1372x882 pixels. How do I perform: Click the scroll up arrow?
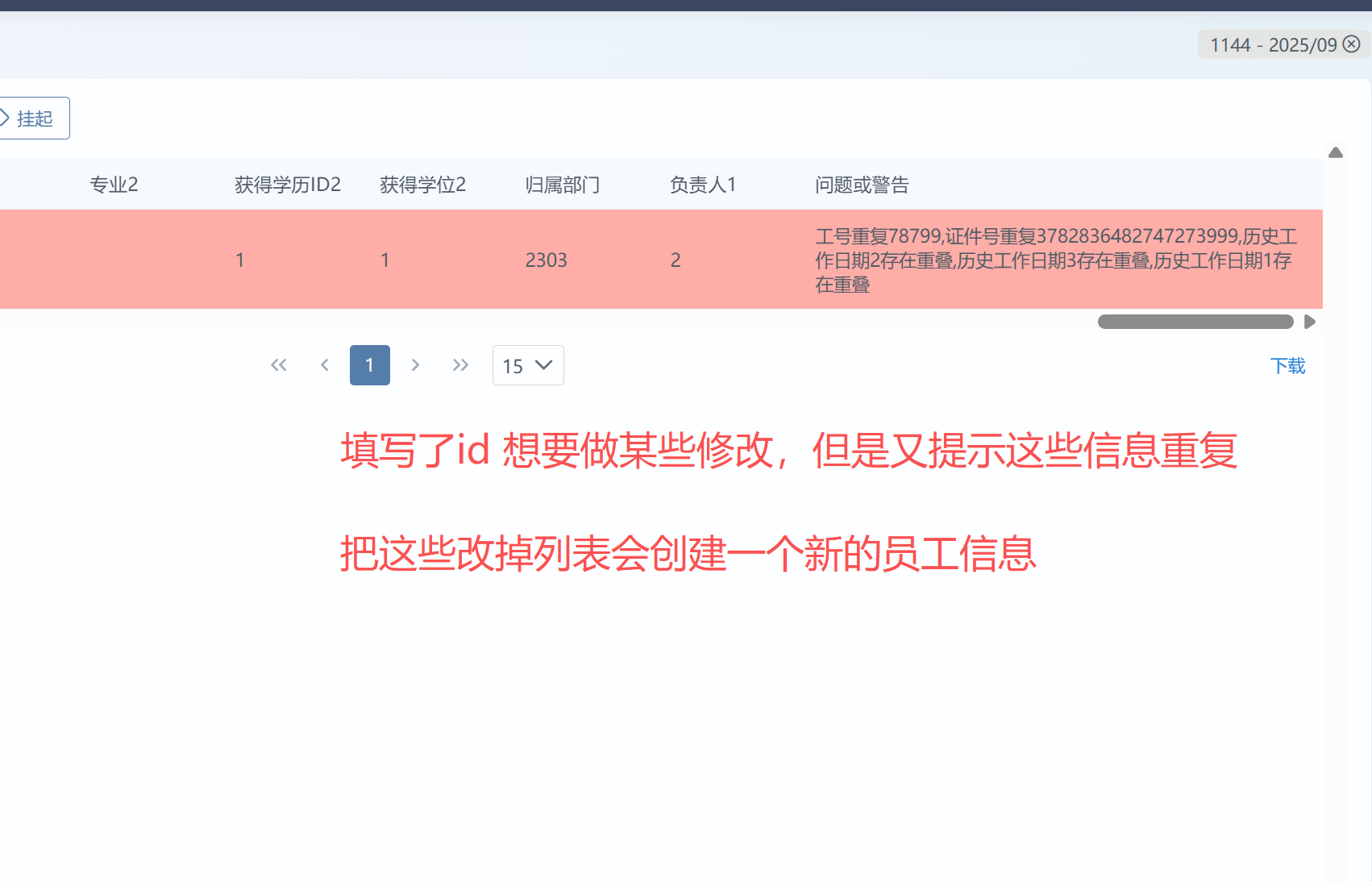1336,152
